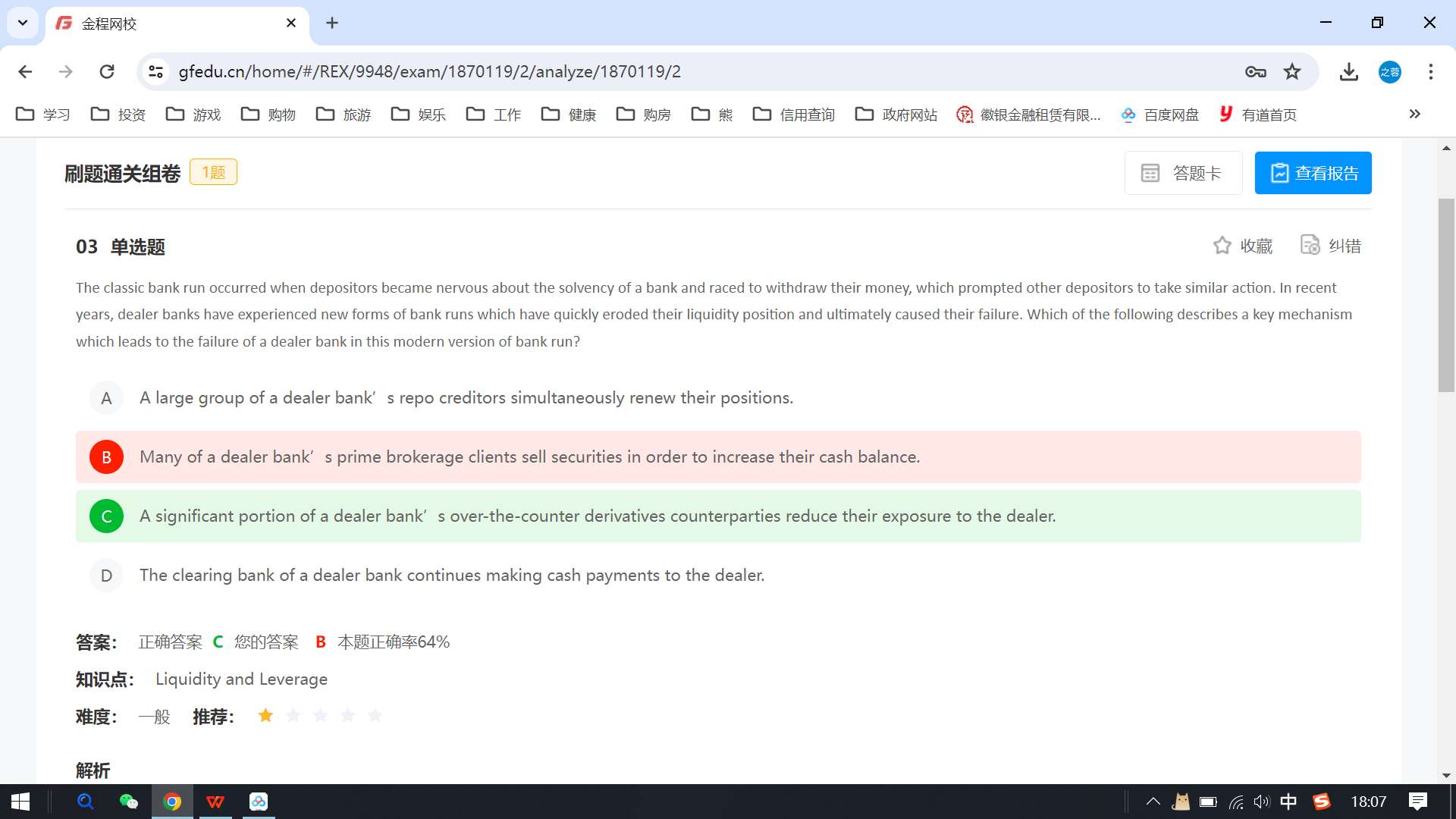Open the 投资 bookmark folder
1456x819 pixels.
pyautogui.click(x=118, y=115)
